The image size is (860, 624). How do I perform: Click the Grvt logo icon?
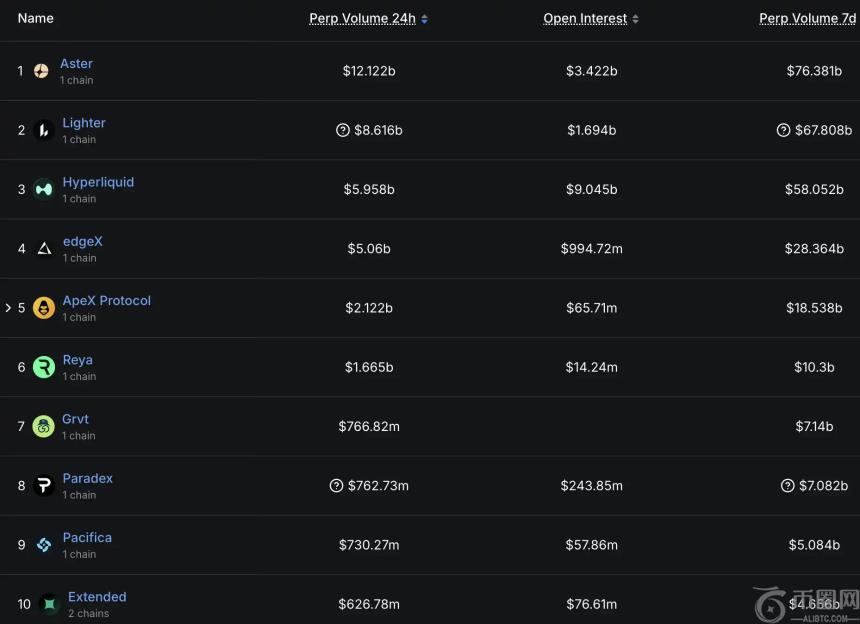click(x=43, y=426)
